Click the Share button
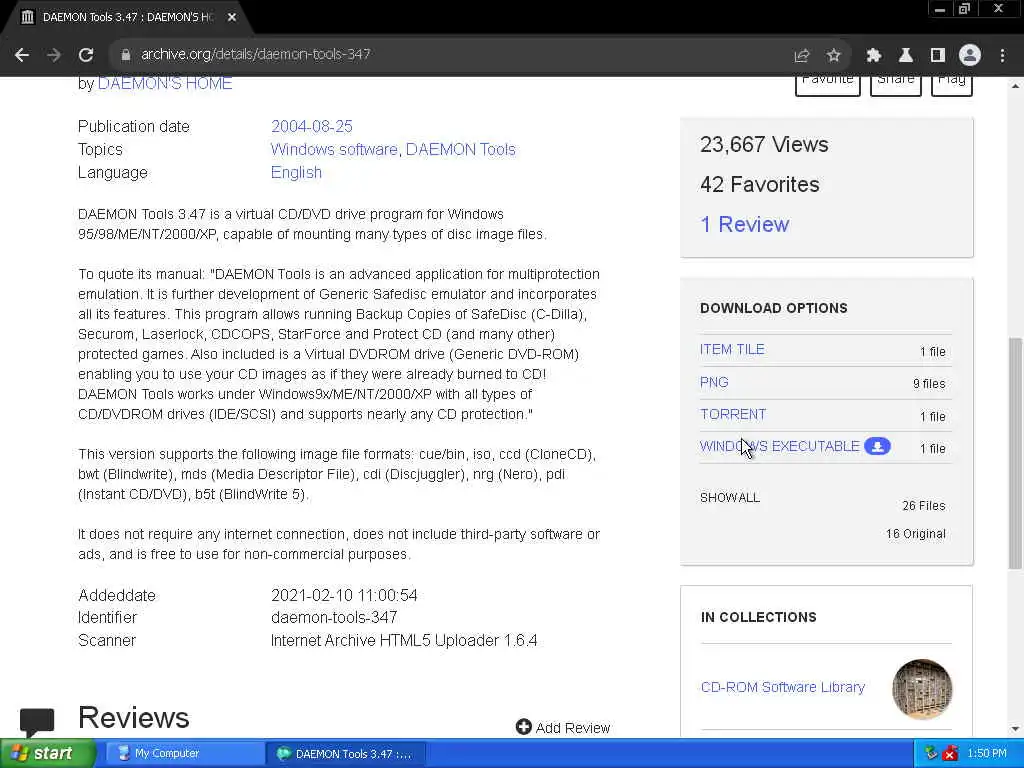This screenshot has width=1024, height=768. [895, 84]
